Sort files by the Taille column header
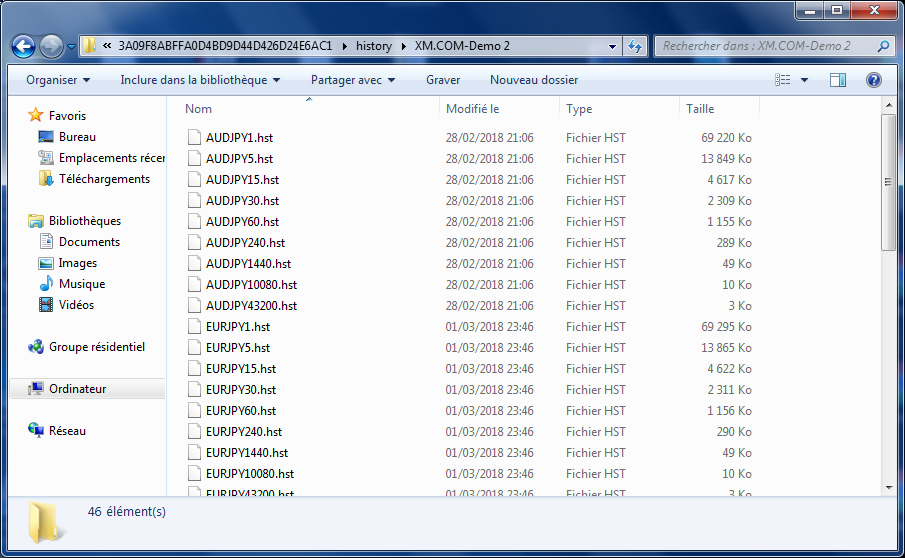This screenshot has width=905, height=558. click(x=700, y=109)
